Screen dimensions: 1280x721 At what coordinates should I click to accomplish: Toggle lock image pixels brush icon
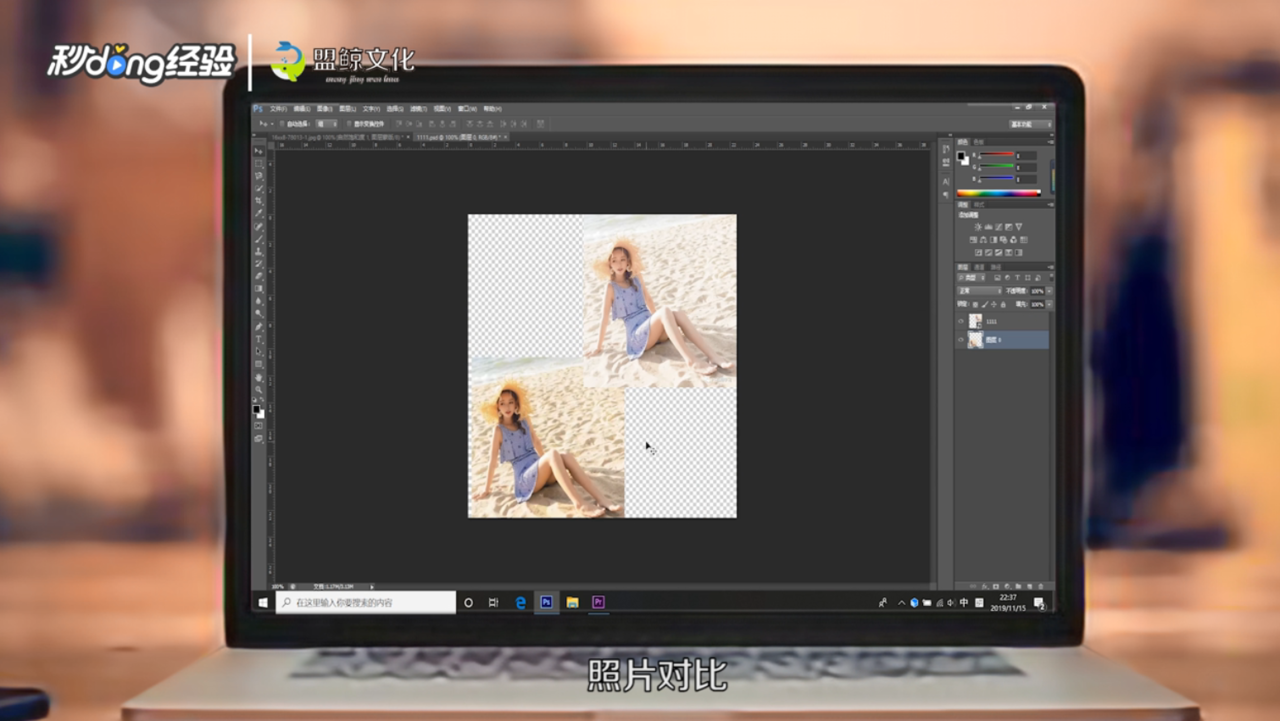[985, 304]
